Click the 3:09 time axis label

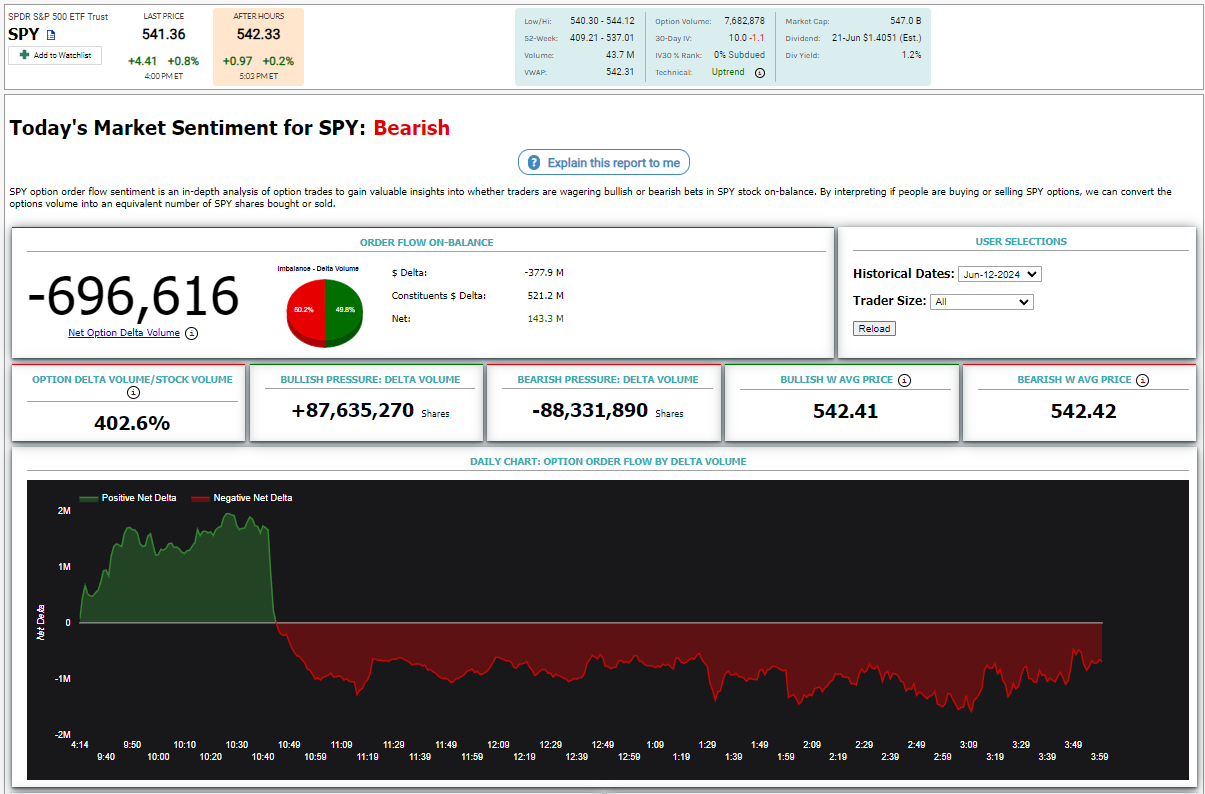click(x=968, y=745)
